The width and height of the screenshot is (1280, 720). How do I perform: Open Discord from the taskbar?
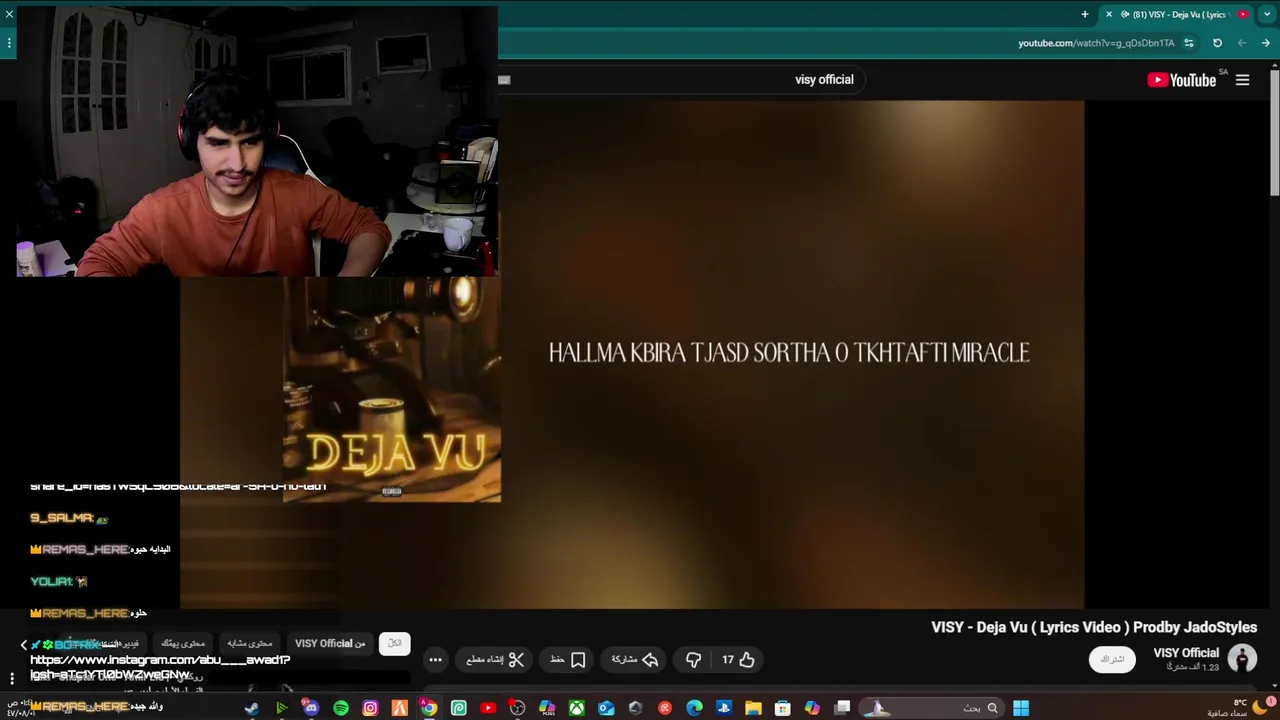(311, 708)
